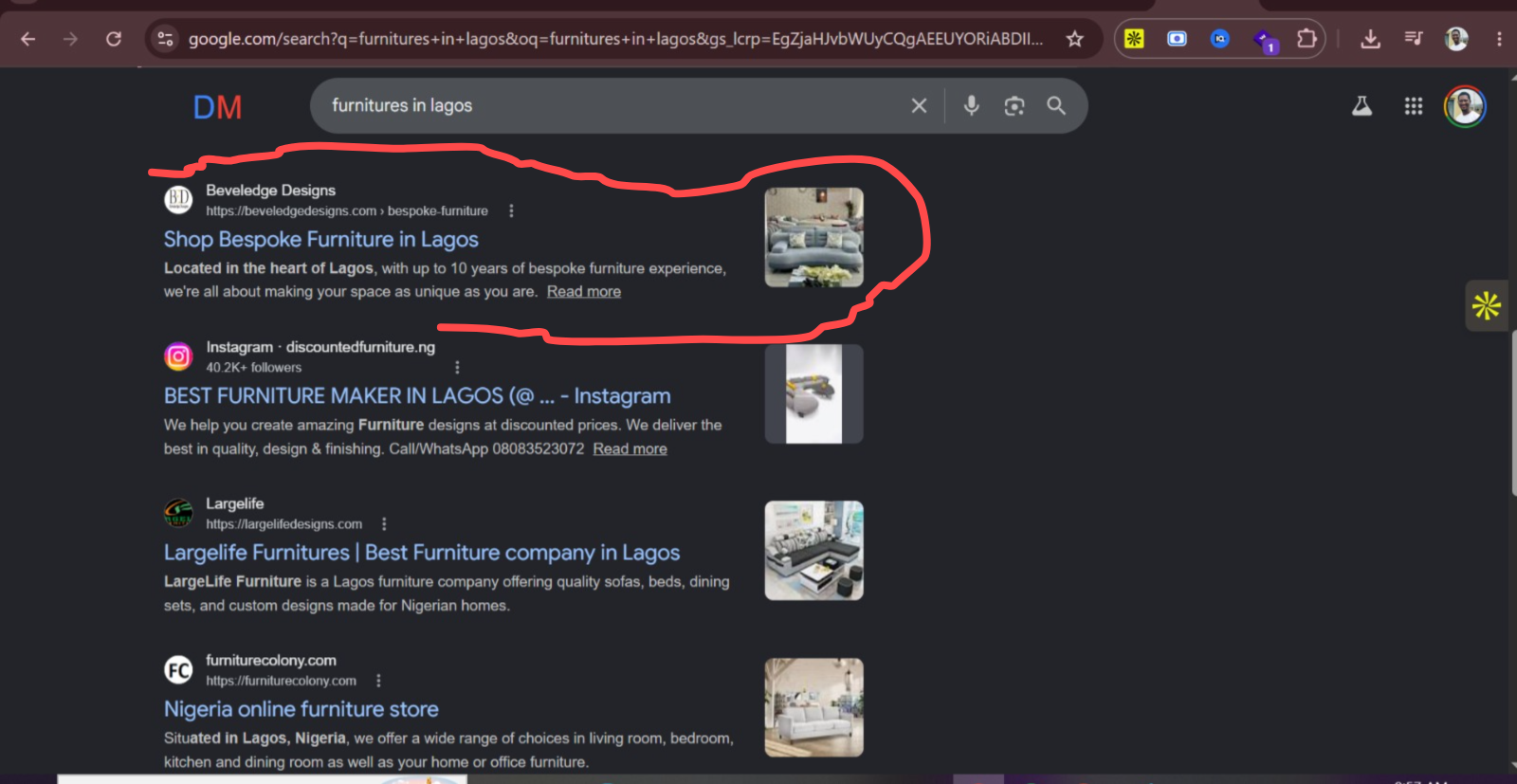1517x784 pixels.
Task: Open the Google apps grid
Action: 1414,106
